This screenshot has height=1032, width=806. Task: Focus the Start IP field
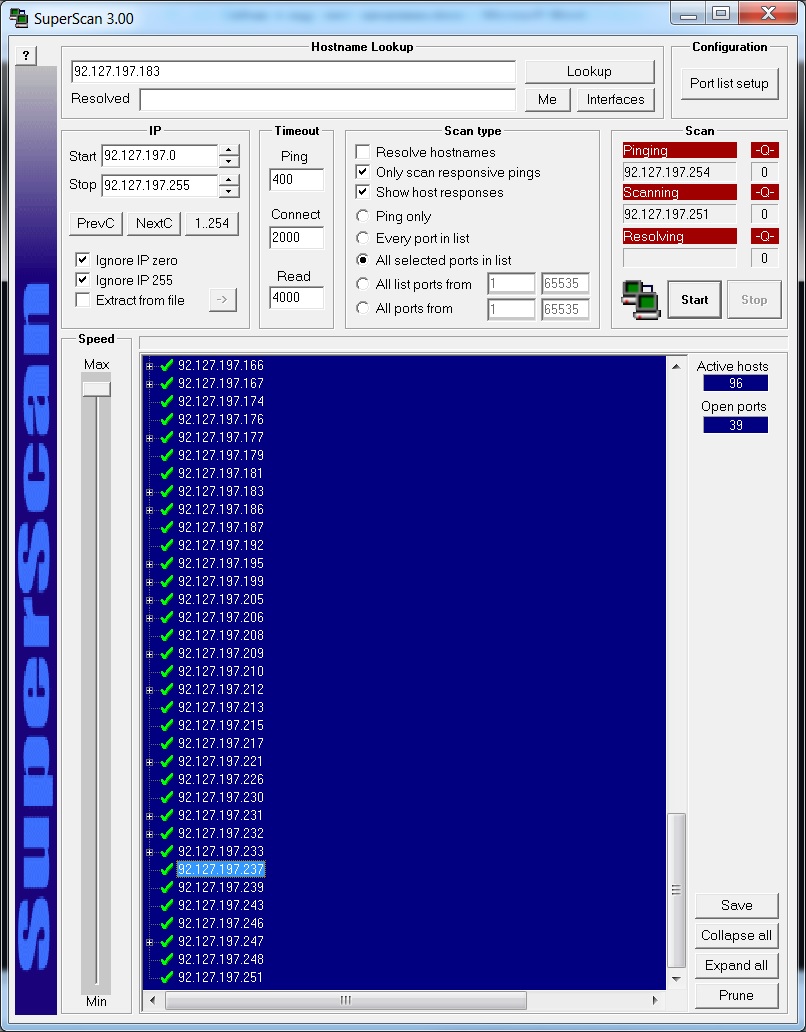tap(159, 156)
